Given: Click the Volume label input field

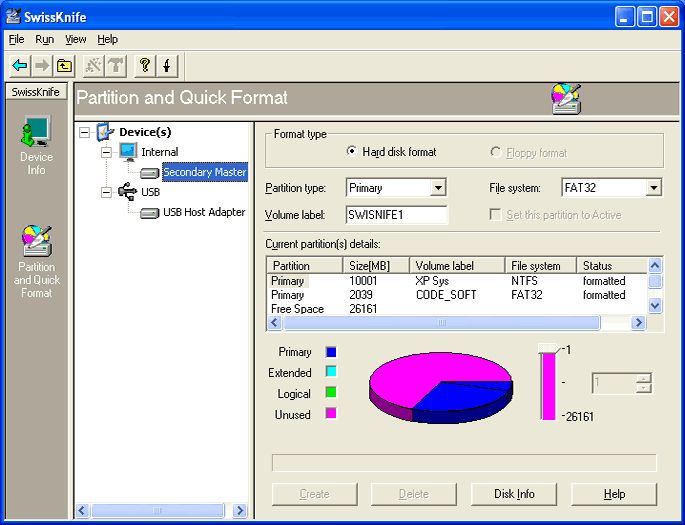Looking at the screenshot, I should [396, 215].
